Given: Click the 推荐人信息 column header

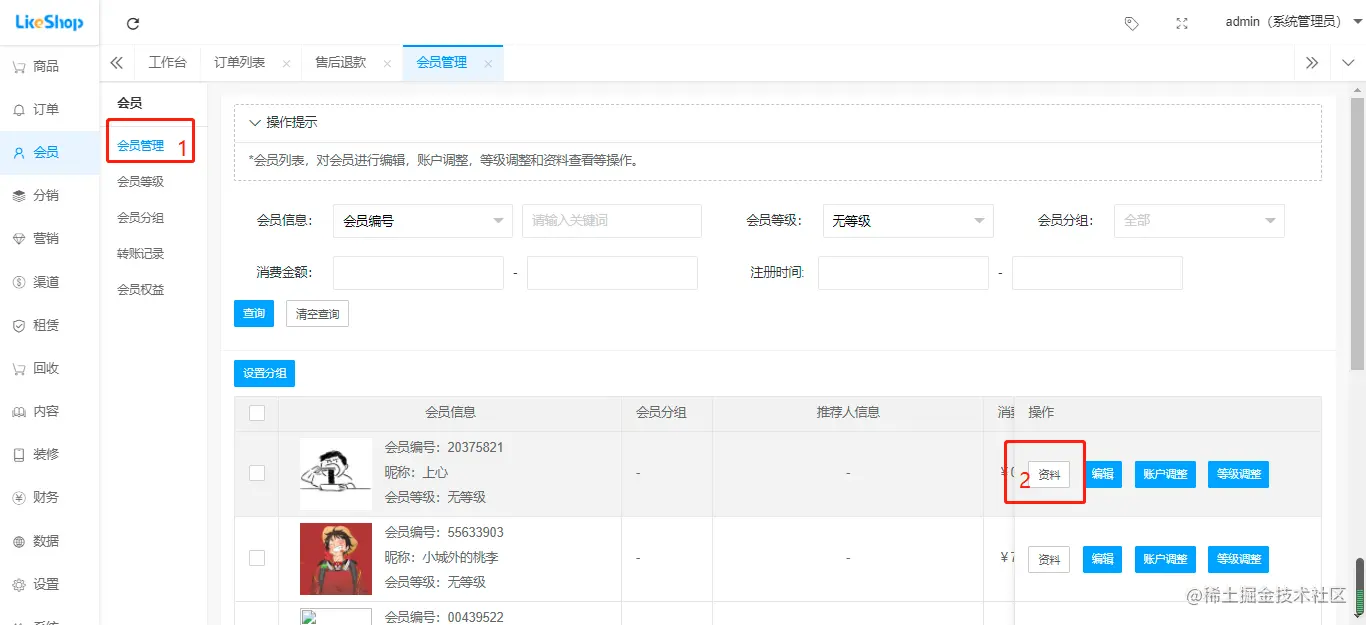Looking at the screenshot, I should click(x=848, y=412).
